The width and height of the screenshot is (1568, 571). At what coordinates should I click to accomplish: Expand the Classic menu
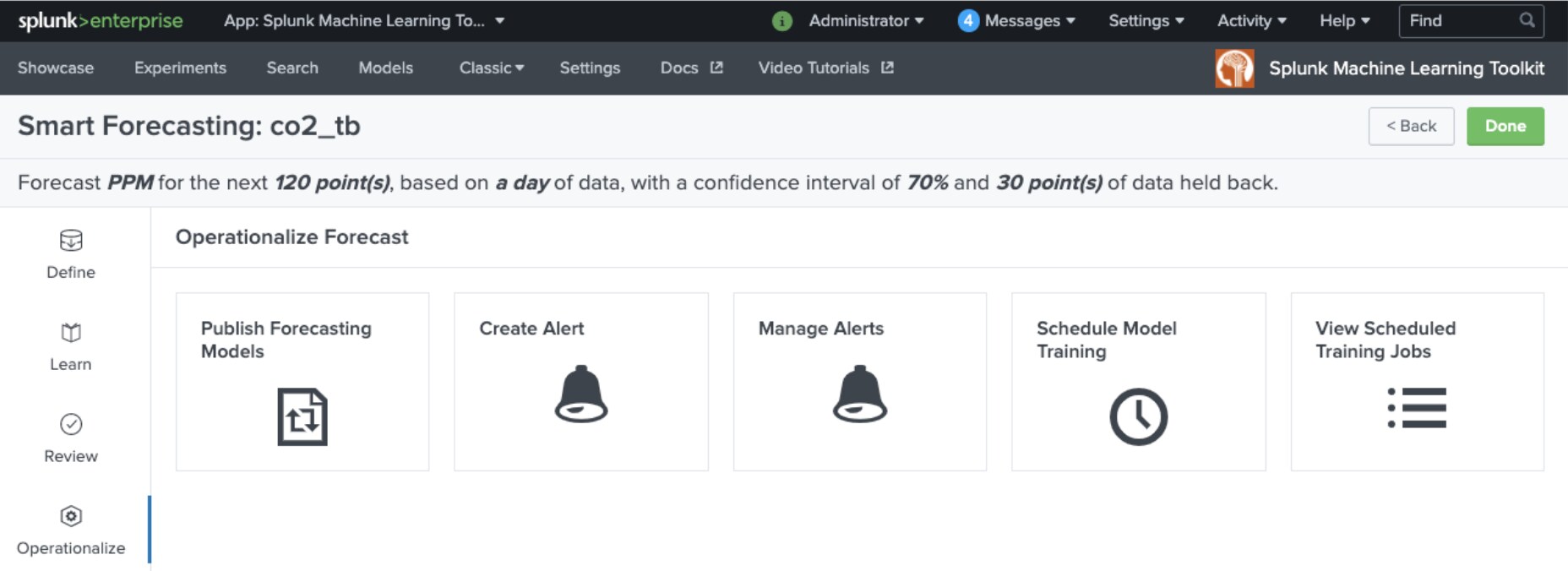492,68
